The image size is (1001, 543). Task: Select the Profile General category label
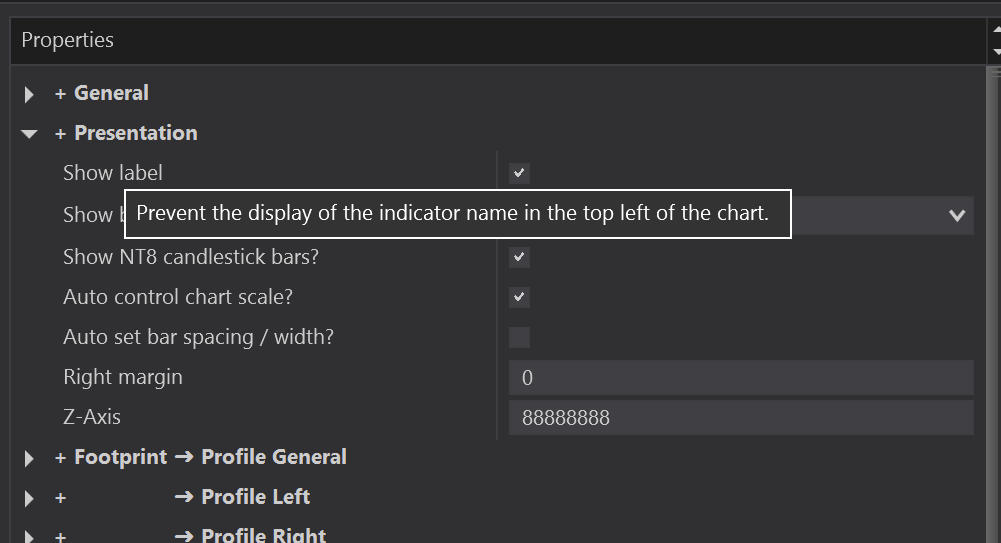[273, 457]
